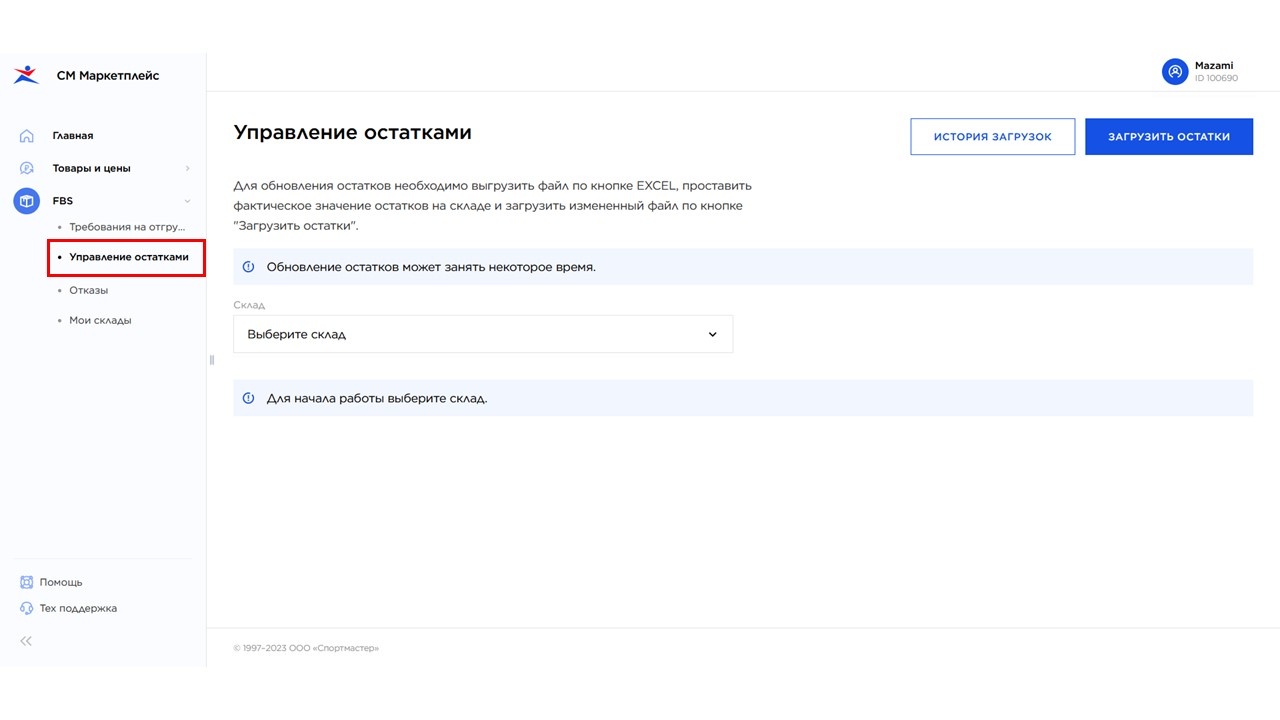
Task: Click the Спортмастер copyright footer text
Action: 306,648
